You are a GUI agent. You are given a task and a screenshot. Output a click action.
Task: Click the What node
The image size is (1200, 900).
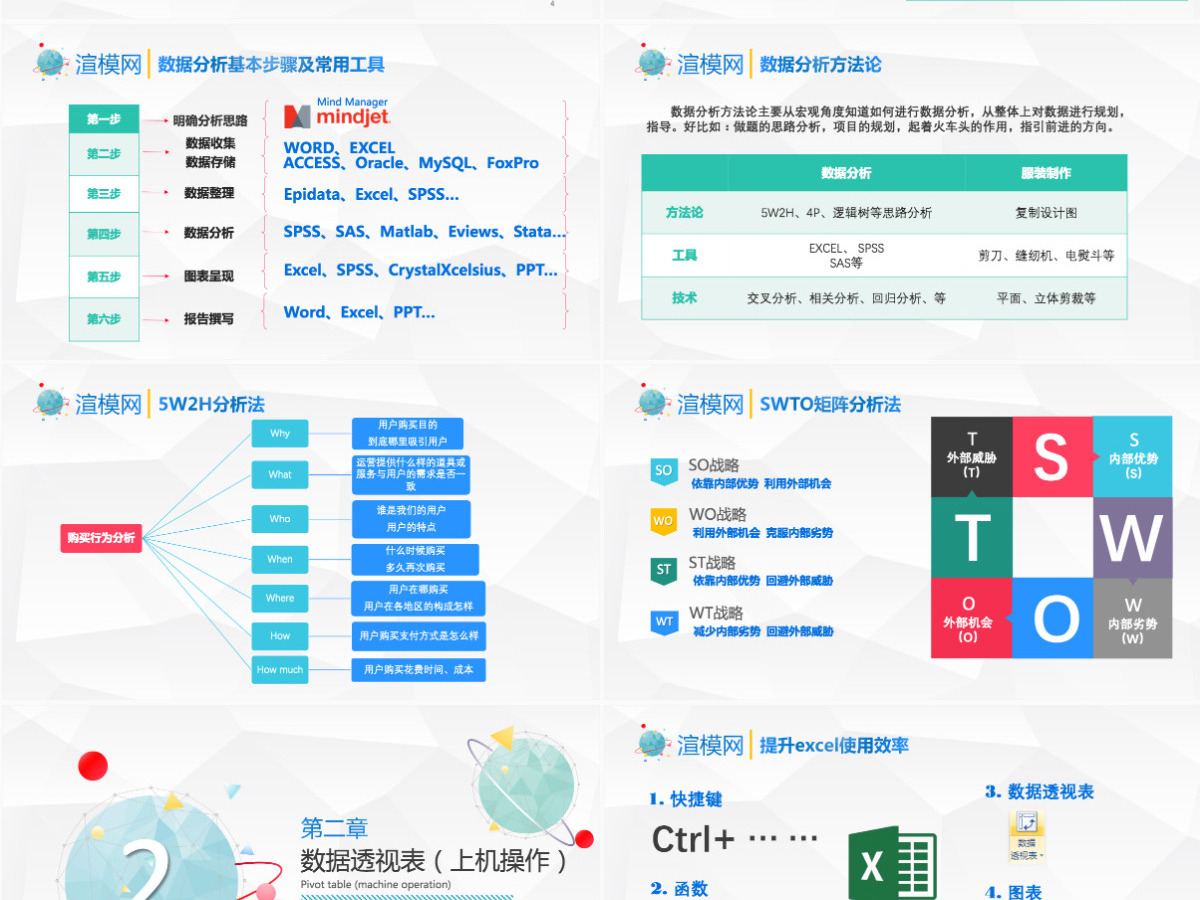[x=280, y=474]
